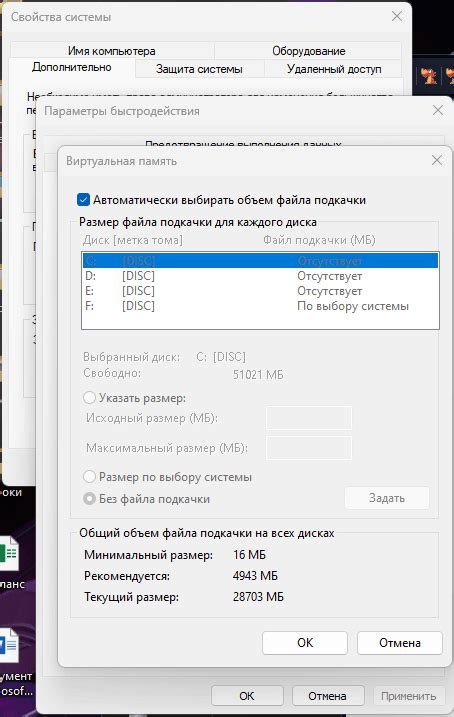This screenshot has width=454, height=717.
Task: Switch to the 'Защита системы' tab
Action: tap(199, 69)
